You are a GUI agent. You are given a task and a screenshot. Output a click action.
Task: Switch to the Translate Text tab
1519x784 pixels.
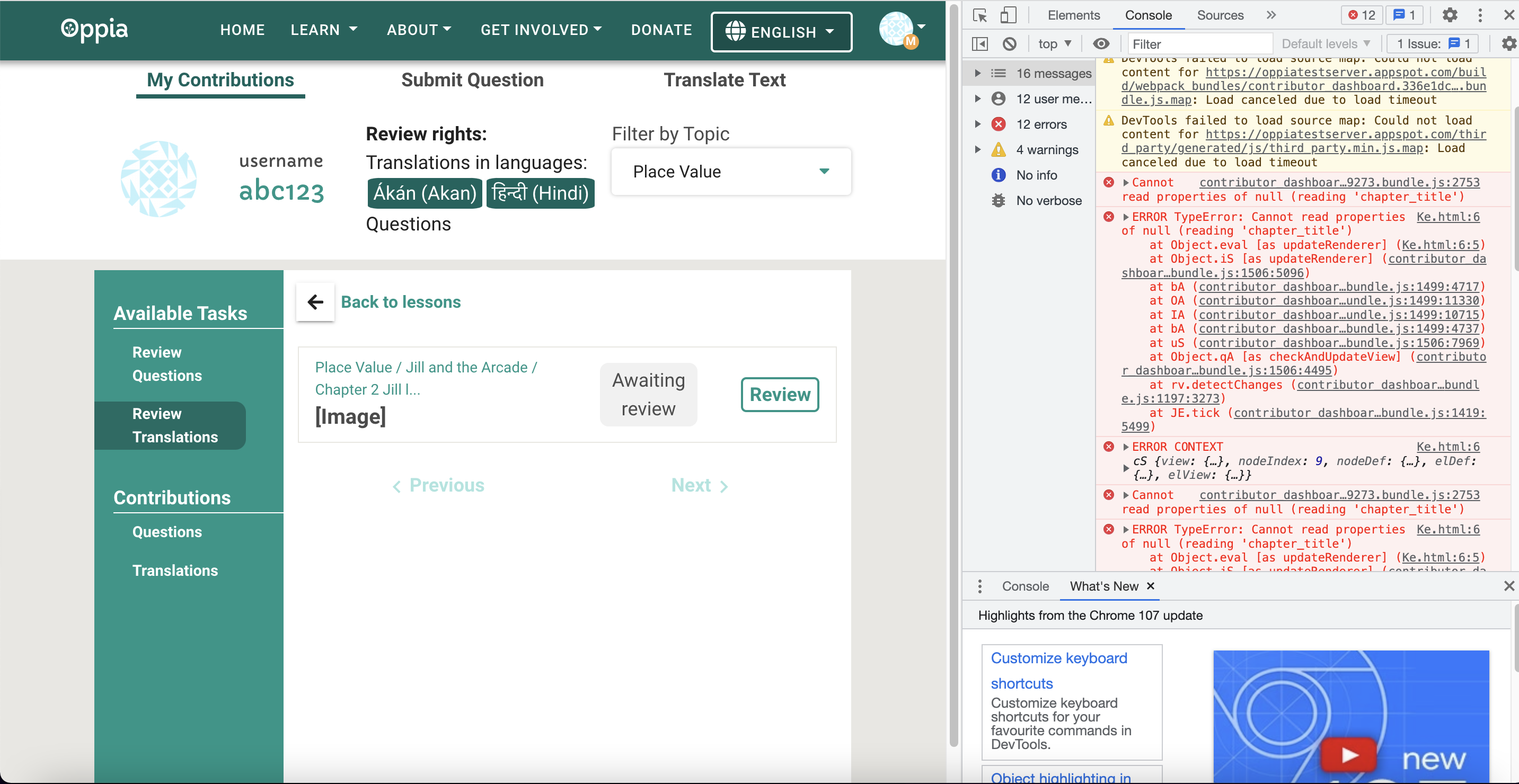725,79
